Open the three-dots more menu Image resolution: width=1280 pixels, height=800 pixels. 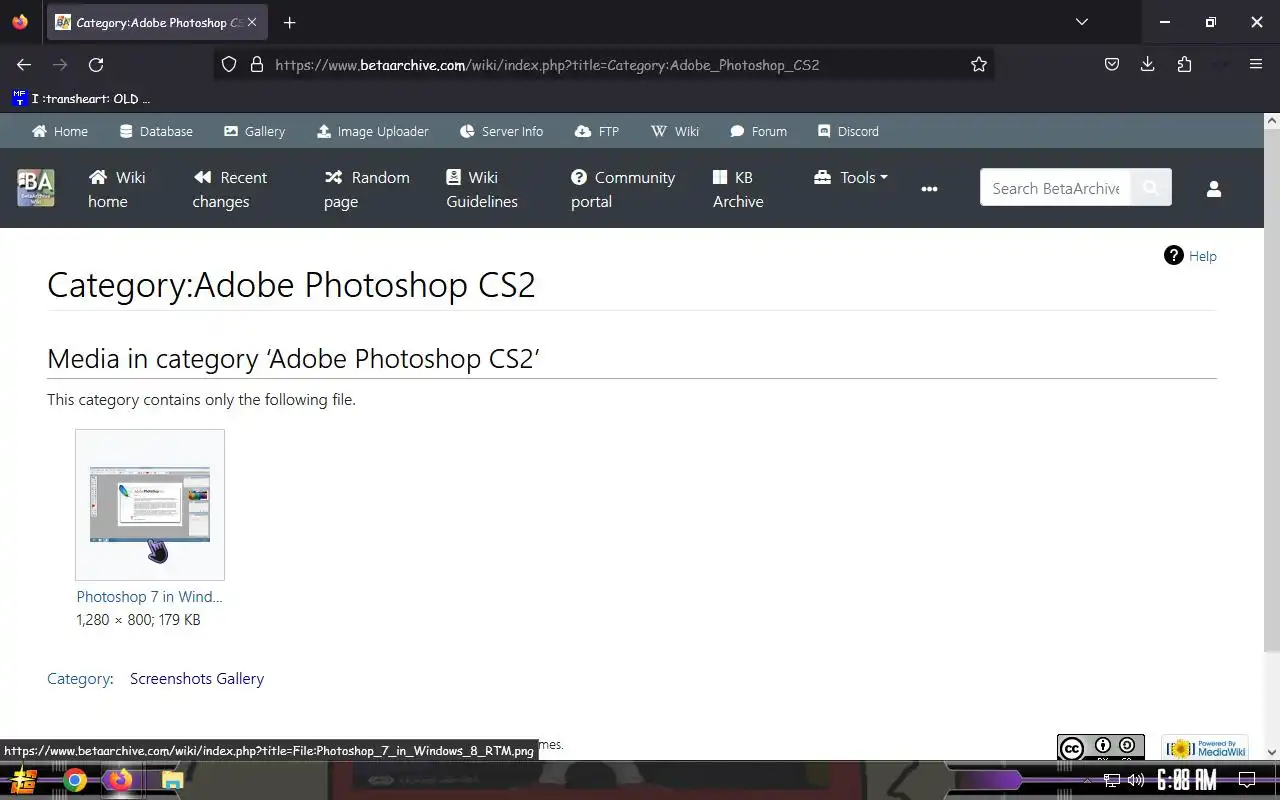tap(929, 189)
